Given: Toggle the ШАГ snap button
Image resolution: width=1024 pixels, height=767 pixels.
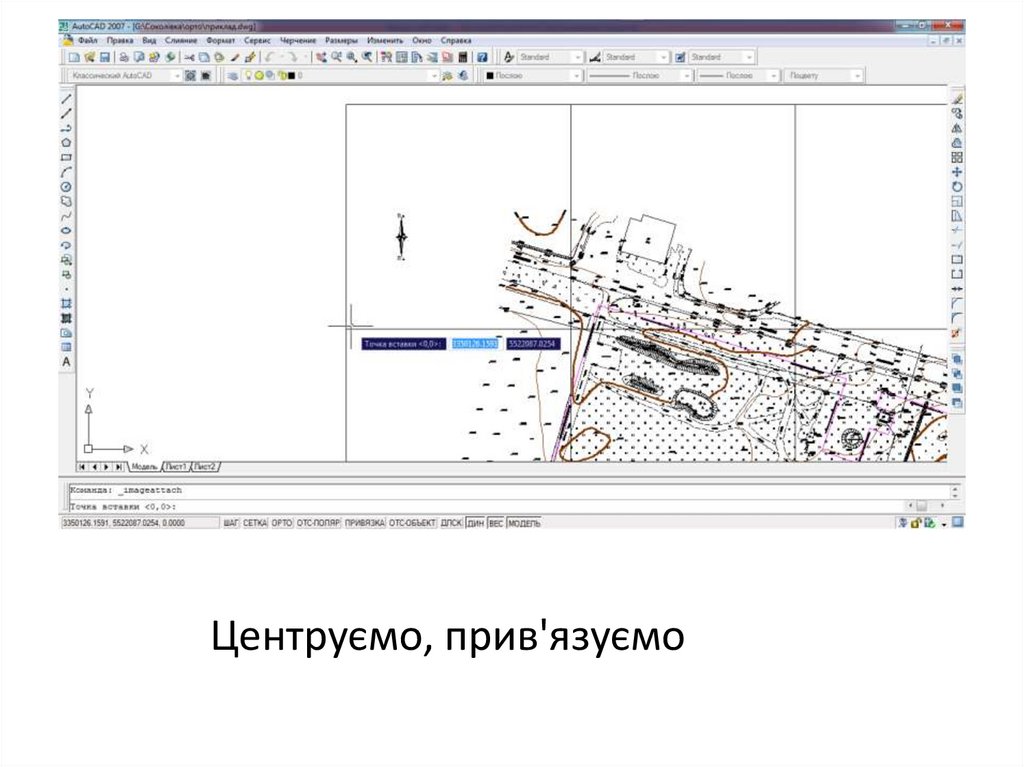Looking at the screenshot, I should click(232, 523).
